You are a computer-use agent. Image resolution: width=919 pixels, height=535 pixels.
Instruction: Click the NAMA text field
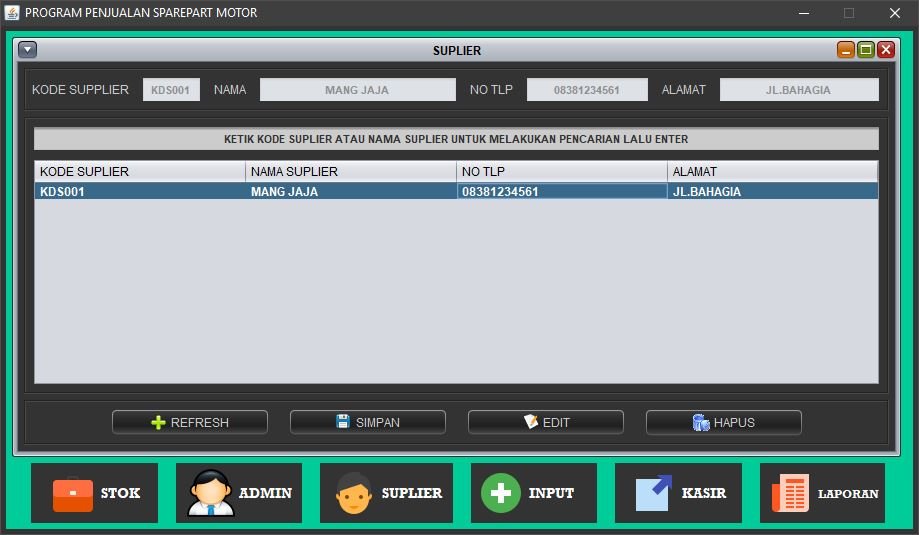356,90
